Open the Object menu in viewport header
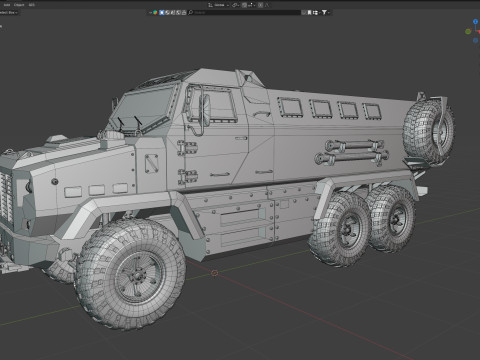This screenshot has width=480, height=360. (19, 5)
